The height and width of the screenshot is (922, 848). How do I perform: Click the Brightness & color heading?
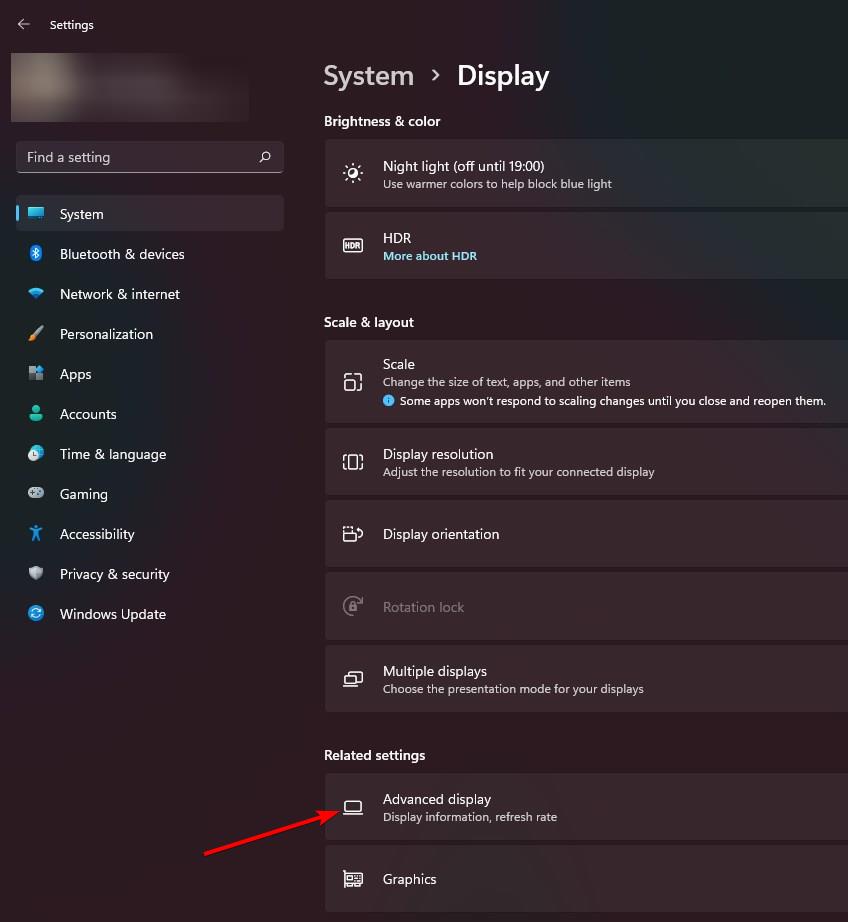click(x=382, y=121)
